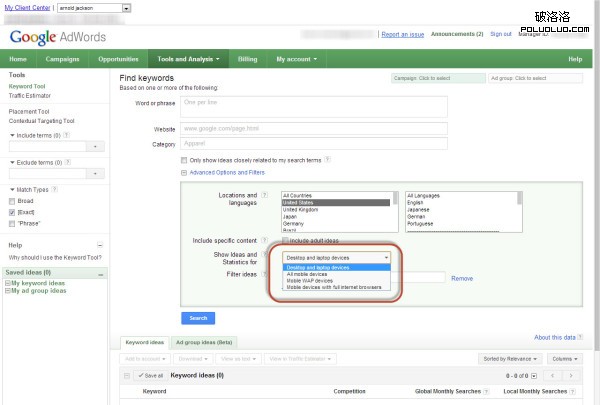This screenshot has height=405, width=600.
Task: Open the Columns dropdown
Action: (563, 358)
